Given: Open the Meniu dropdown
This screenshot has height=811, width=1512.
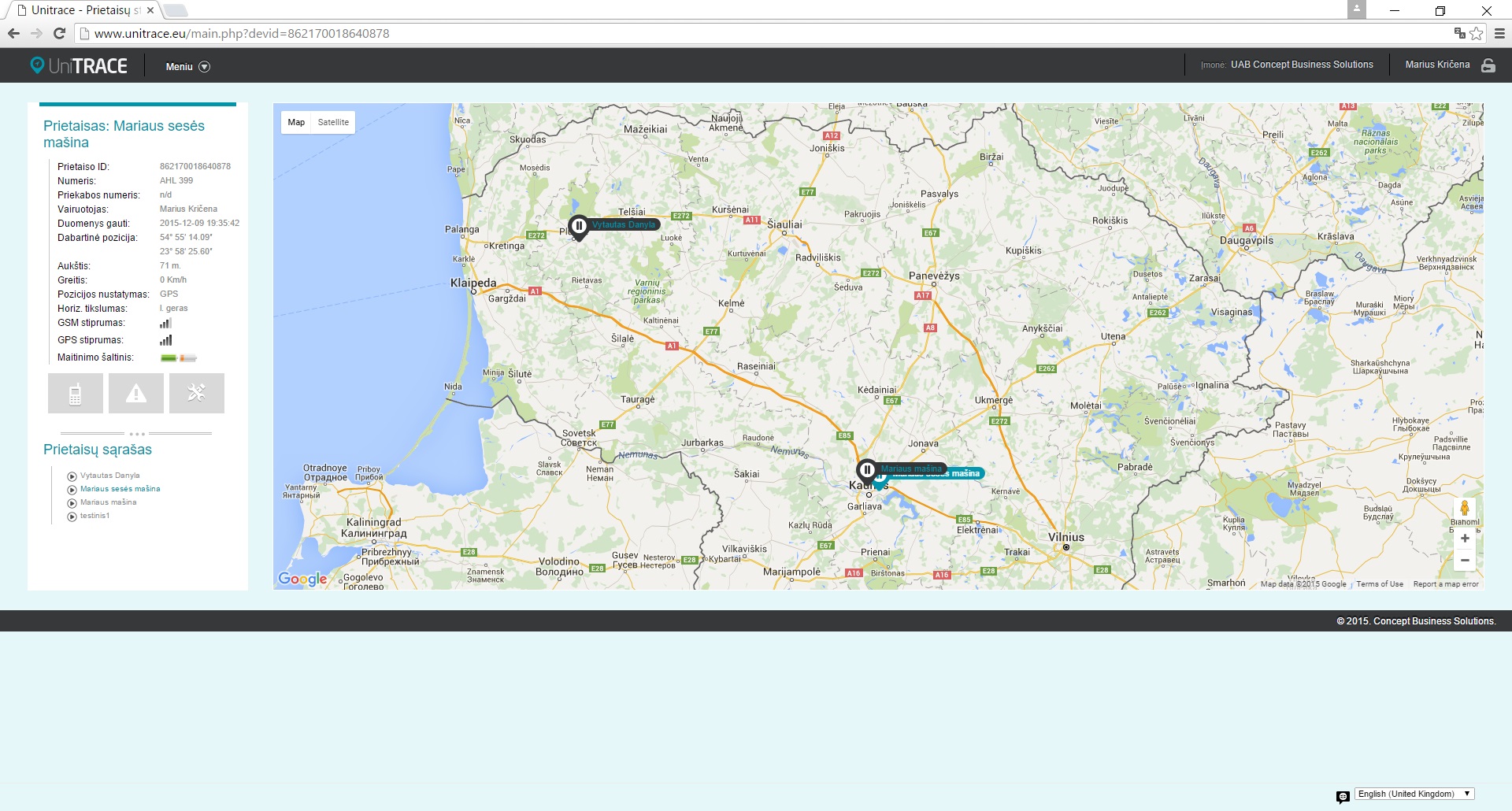Looking at the screenshot, I should [187, 67].
